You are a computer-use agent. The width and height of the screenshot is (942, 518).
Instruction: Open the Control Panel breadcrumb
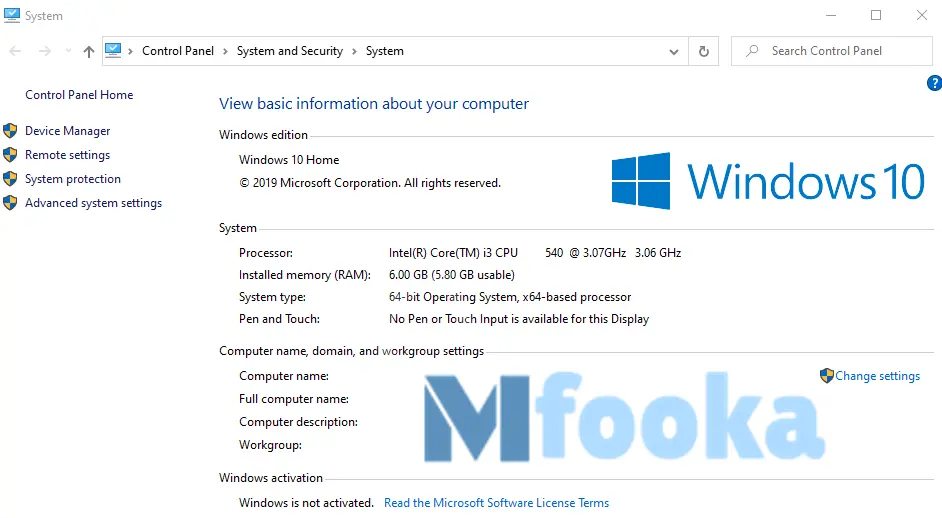click(178, 51)
